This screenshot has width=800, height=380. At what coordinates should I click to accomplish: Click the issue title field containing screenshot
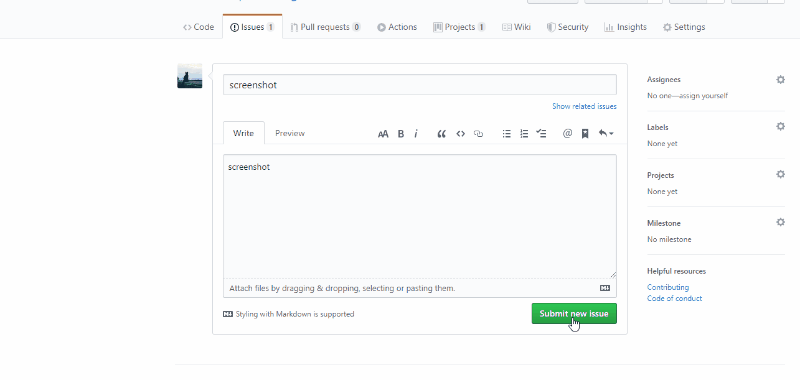[x=419, y=85]
